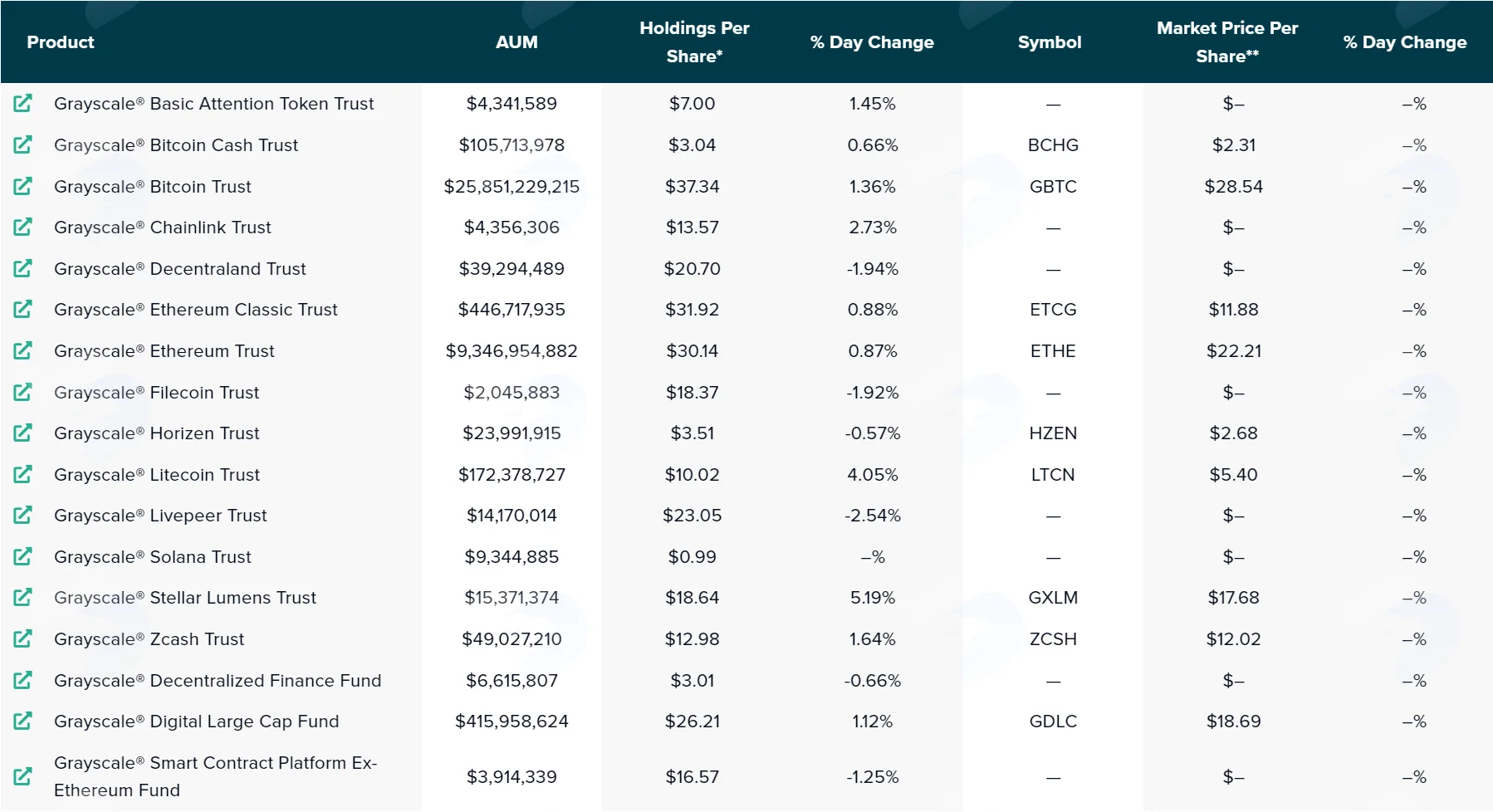
Task: Open external link icon for Smart Contract Platform Fund
Action: (x=23, y=776)
